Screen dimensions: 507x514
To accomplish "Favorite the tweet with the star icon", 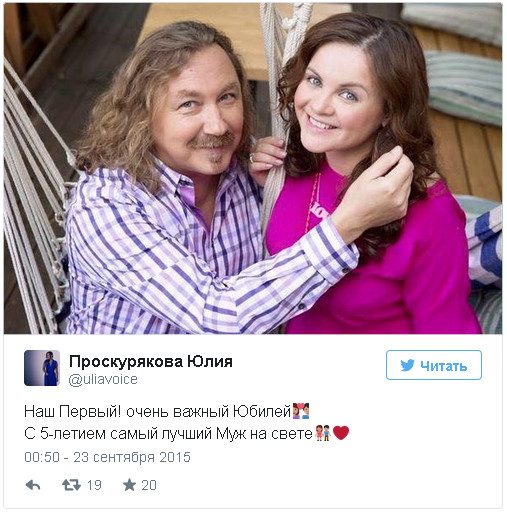I will (129, 485).
